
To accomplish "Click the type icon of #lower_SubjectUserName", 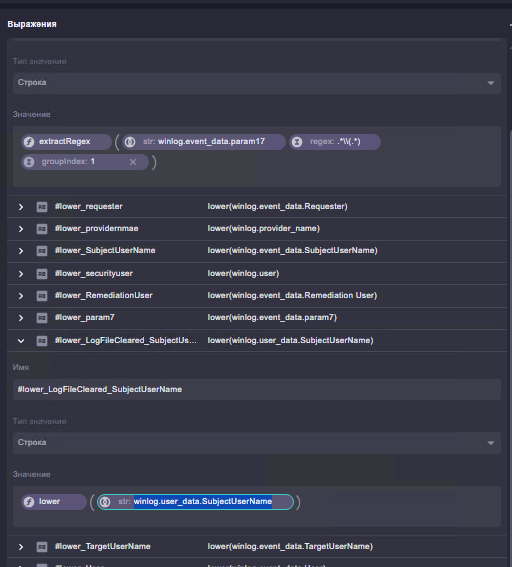I will (x=42, y=251).
